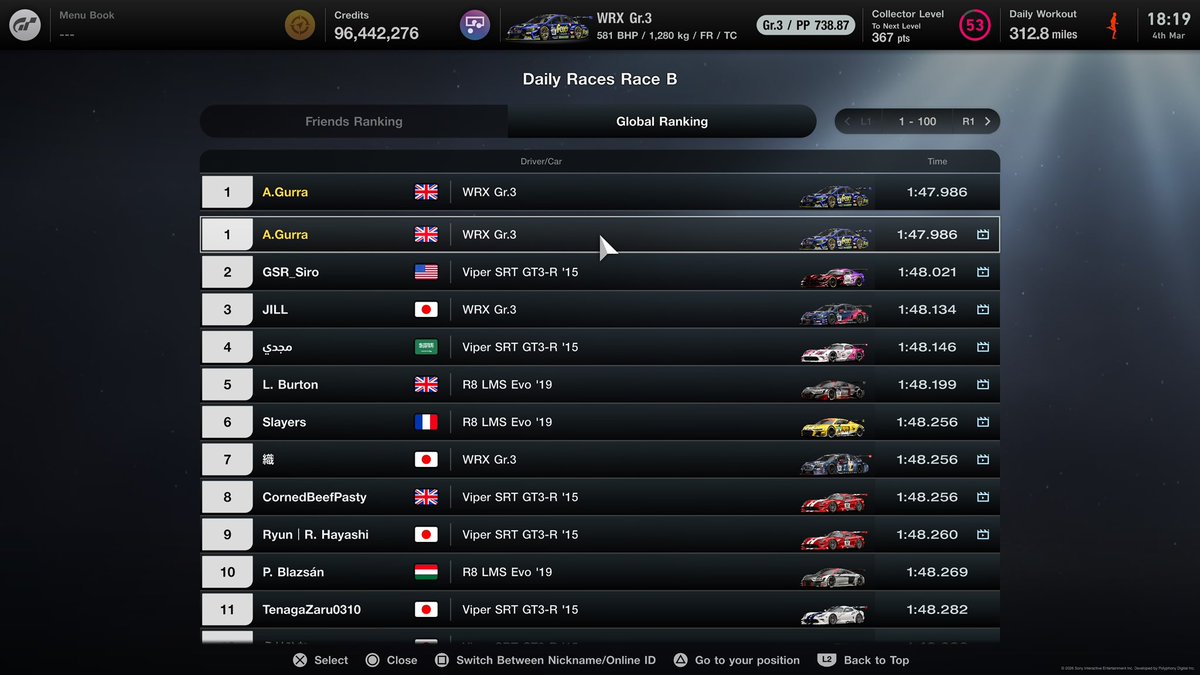The image size is (1200, 675).
Task: Click the Select cross button prompt
Action: coord(320,660)
